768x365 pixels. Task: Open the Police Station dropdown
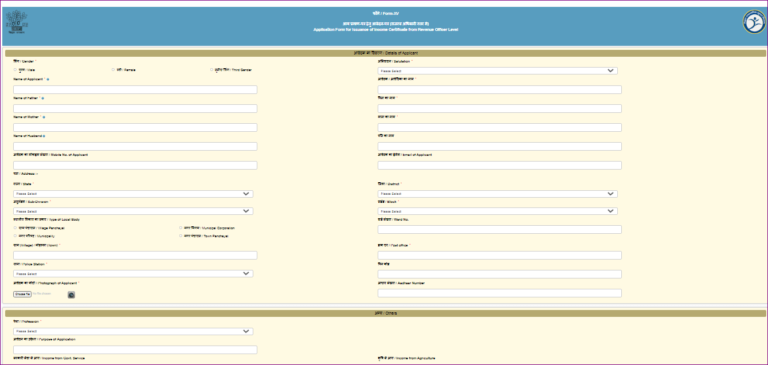pos(133,274)
